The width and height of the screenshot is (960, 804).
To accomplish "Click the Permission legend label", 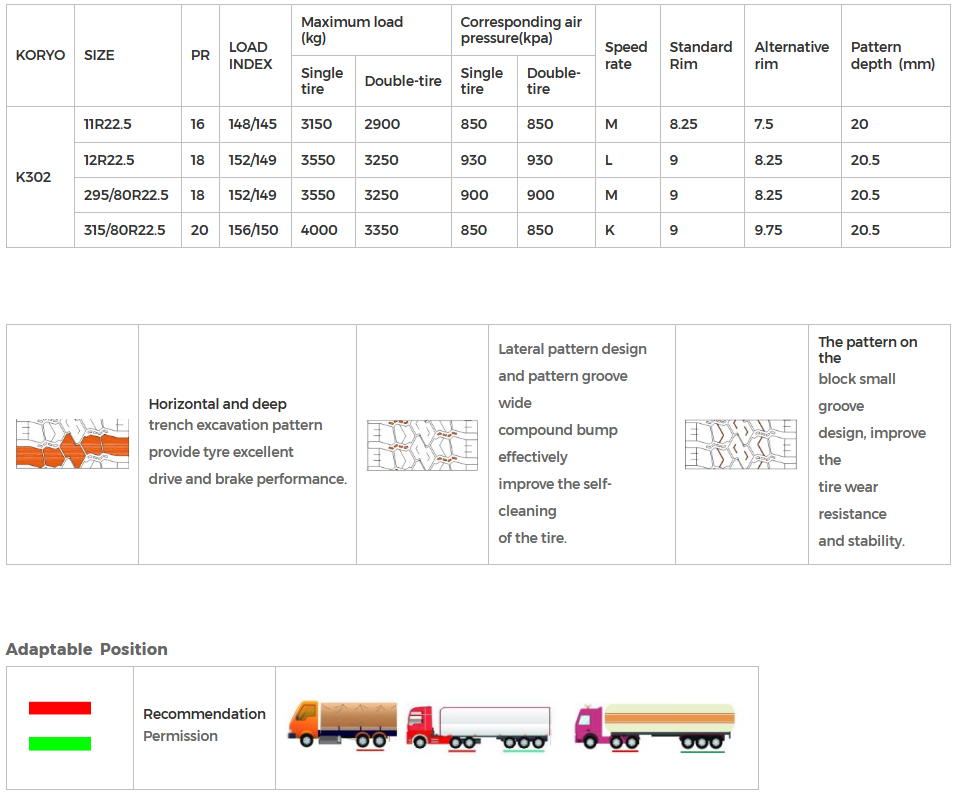I will tap(181, 736).
